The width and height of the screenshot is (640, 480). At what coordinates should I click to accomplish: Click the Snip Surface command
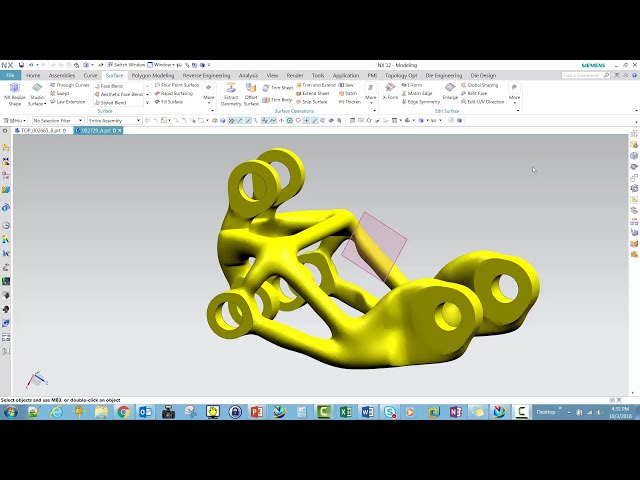click(x=312, y=102)
